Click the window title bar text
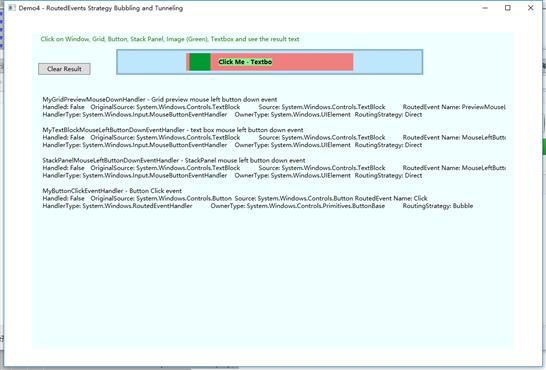 [101, 8]
